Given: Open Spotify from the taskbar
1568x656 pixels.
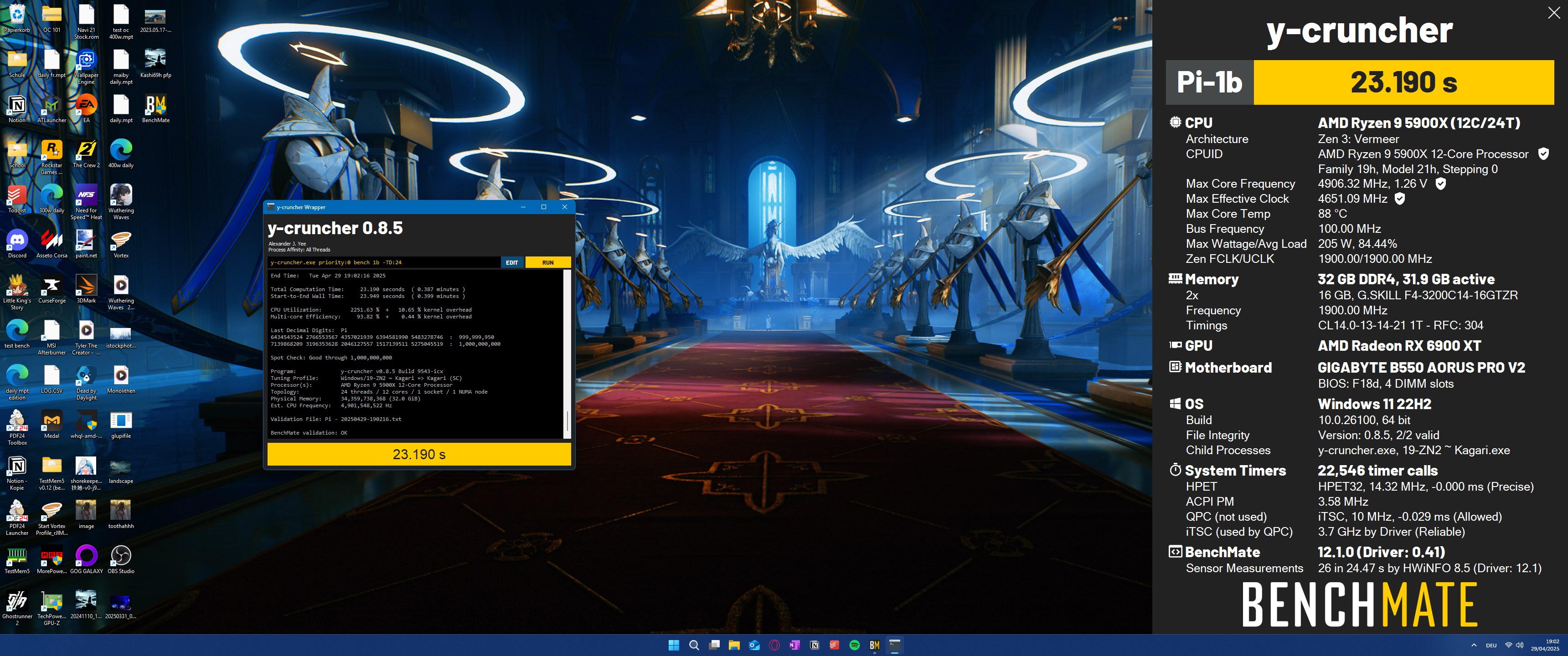Looking at the screenshot, I should tap(855, 645).
